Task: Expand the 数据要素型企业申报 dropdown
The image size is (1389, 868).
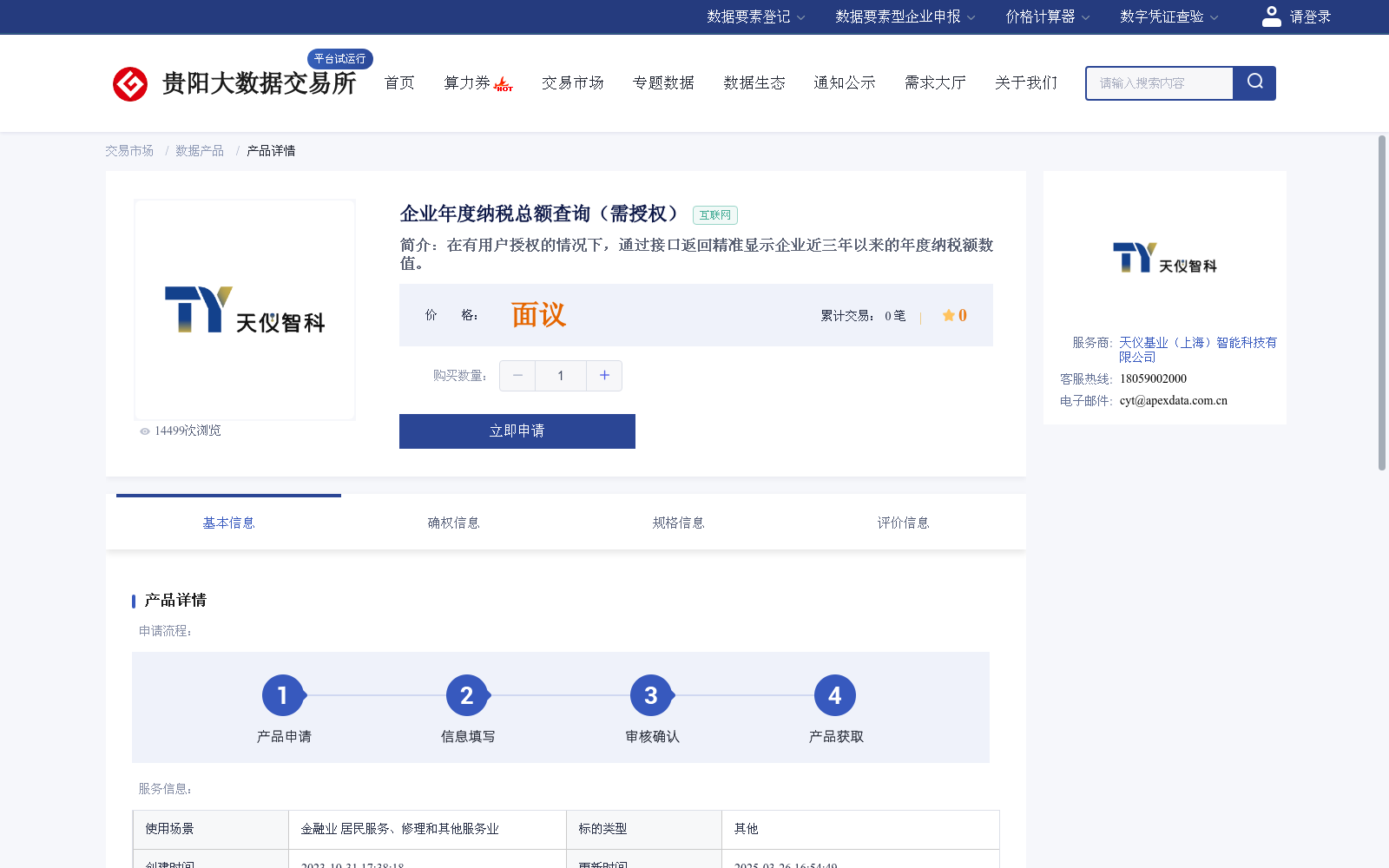Action: pyautogui.click(x=905, y=16)
